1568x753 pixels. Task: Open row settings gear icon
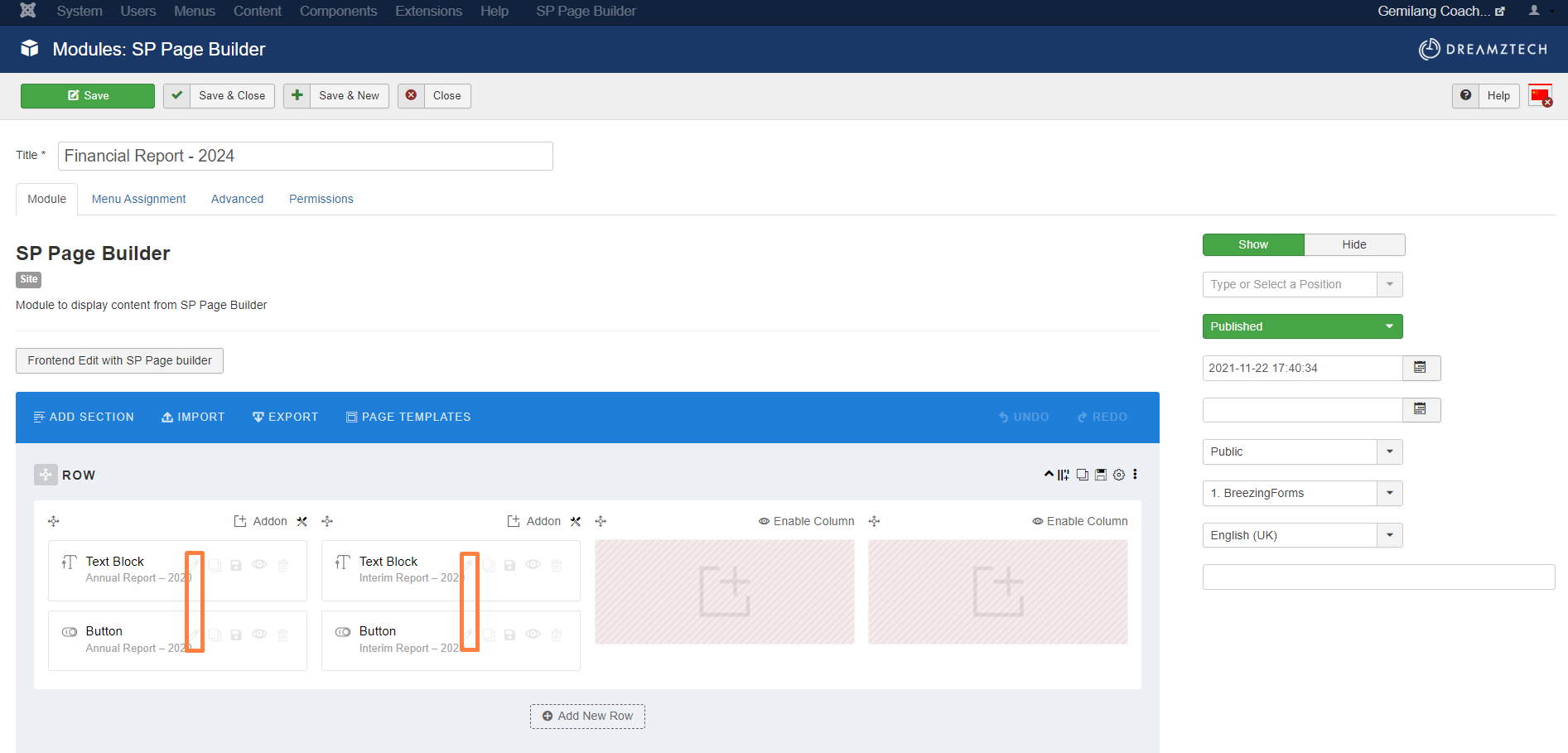(x=1119, y=475)
